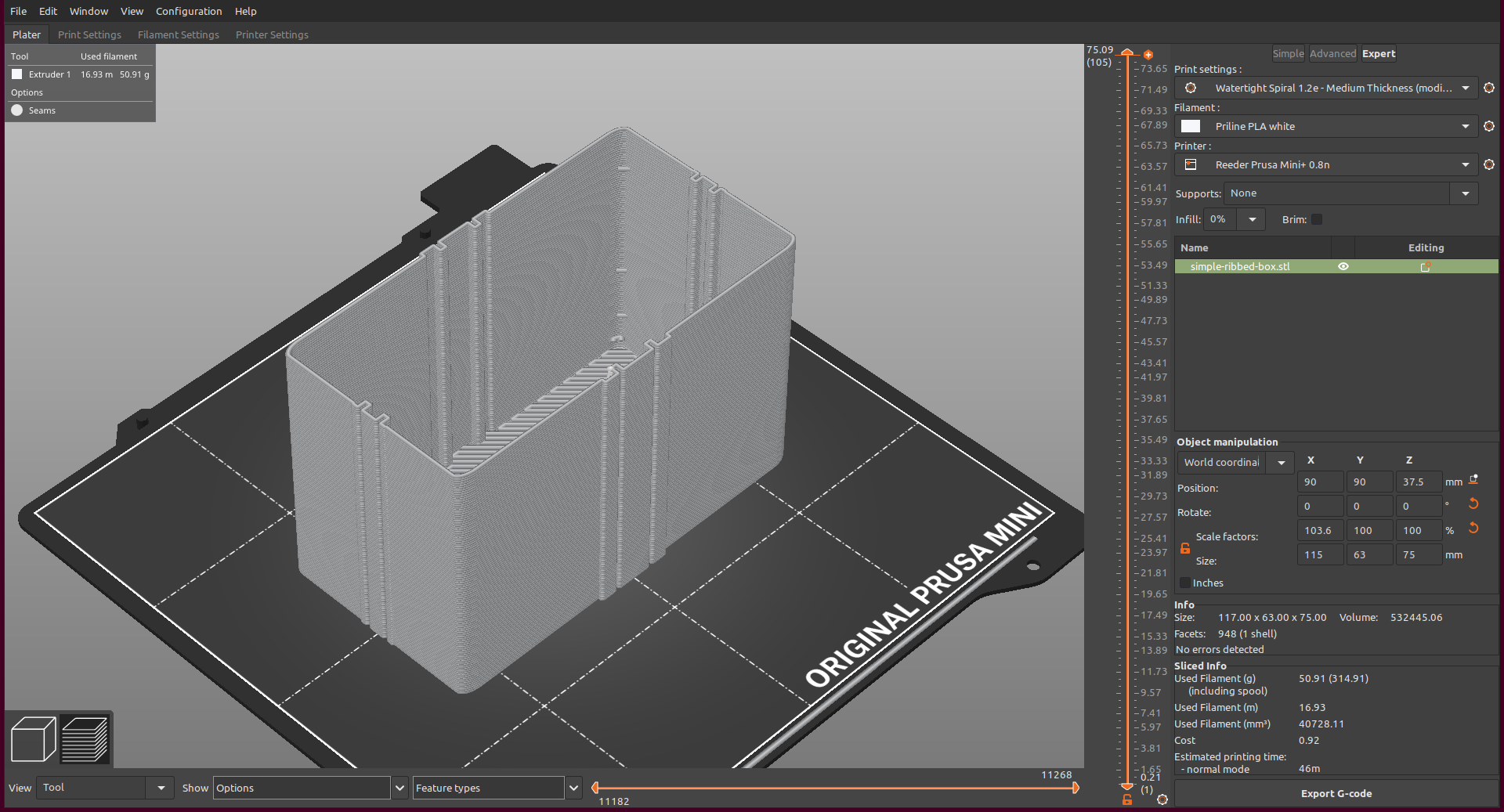Switch to 3D editor view cube icon
This screenshot has width=1504, height=812.
[x=33, y=738]
